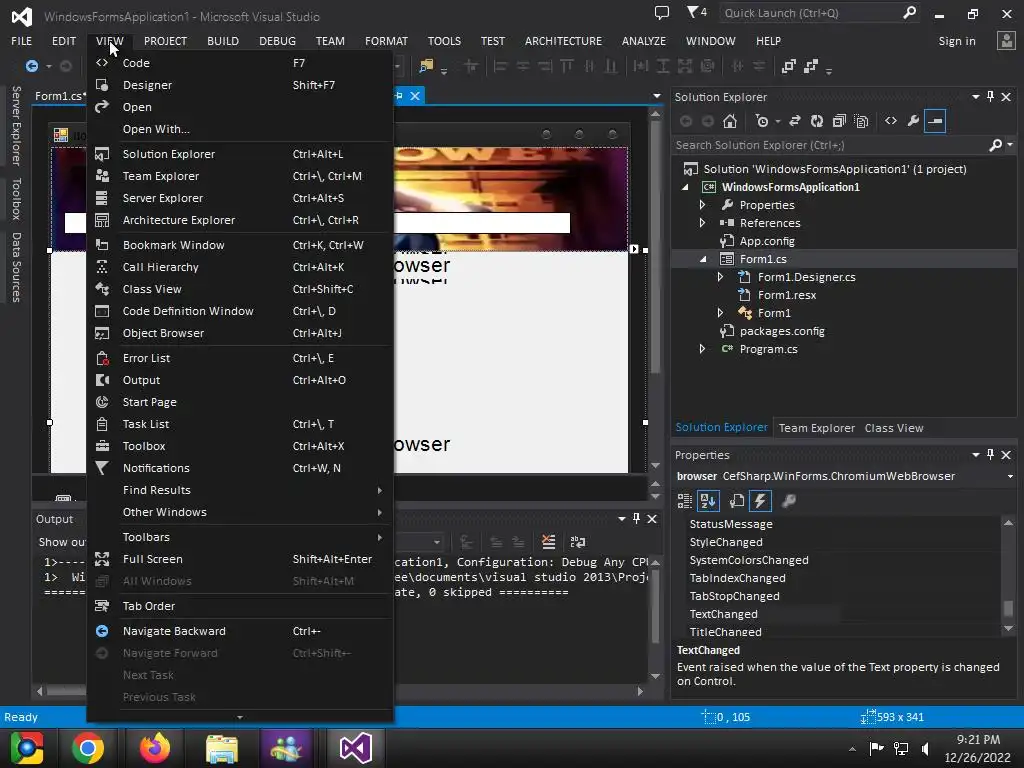Click the Collapse All icon in Solution Explorer
Viewport: 1024px width, 768px height.
[839, 121]
